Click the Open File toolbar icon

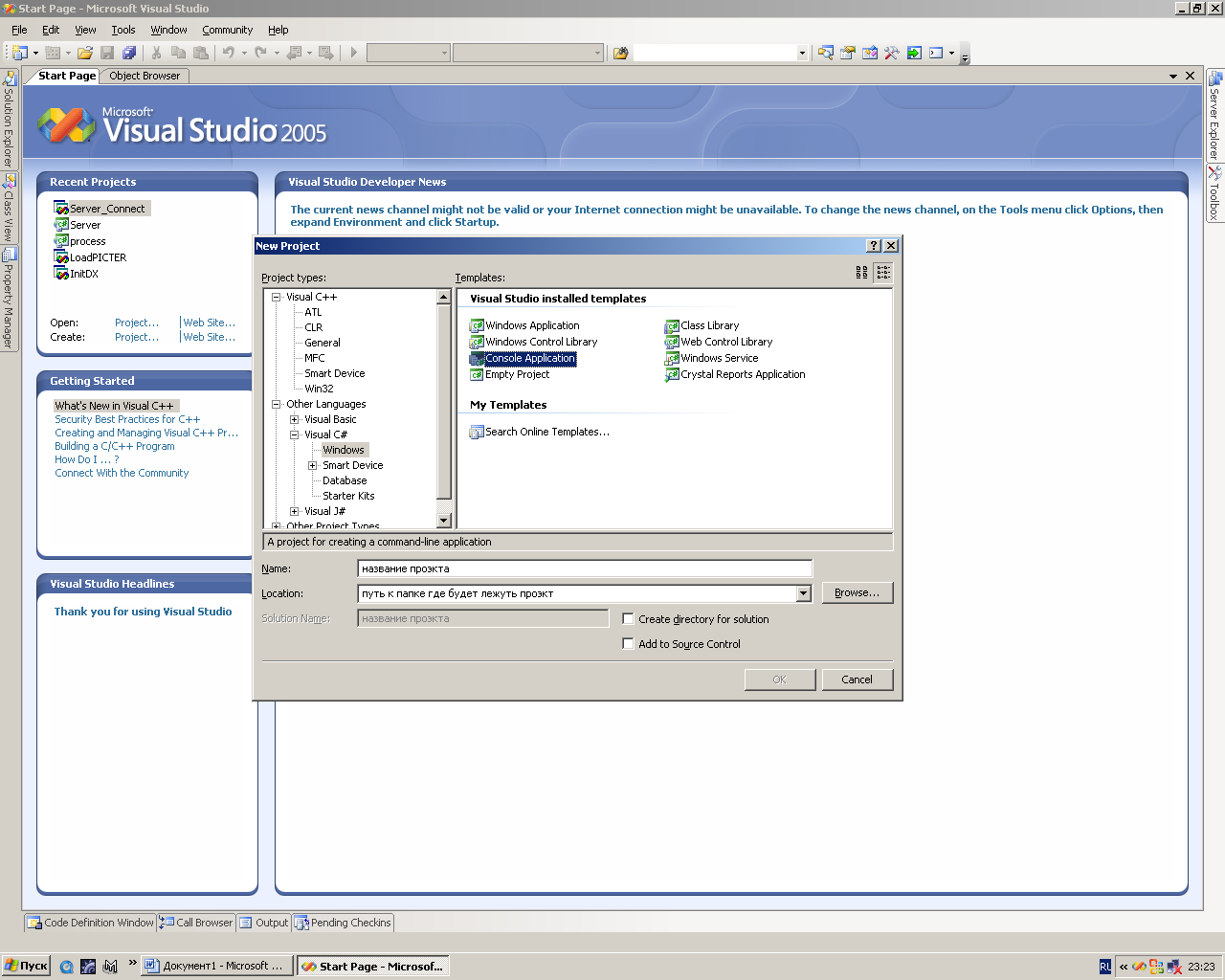85,53
